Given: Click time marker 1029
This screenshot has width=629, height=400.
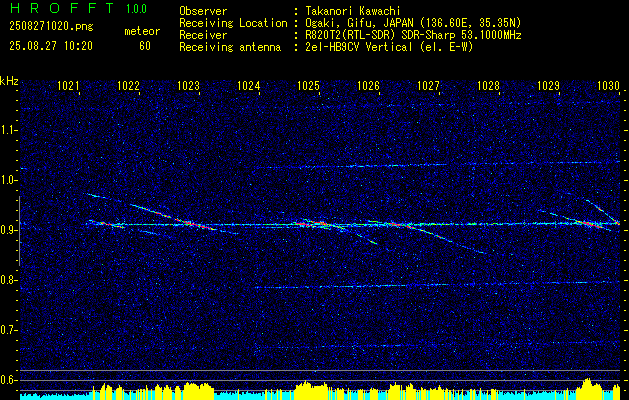Looking at the screenshot, I should pos(548,85).
